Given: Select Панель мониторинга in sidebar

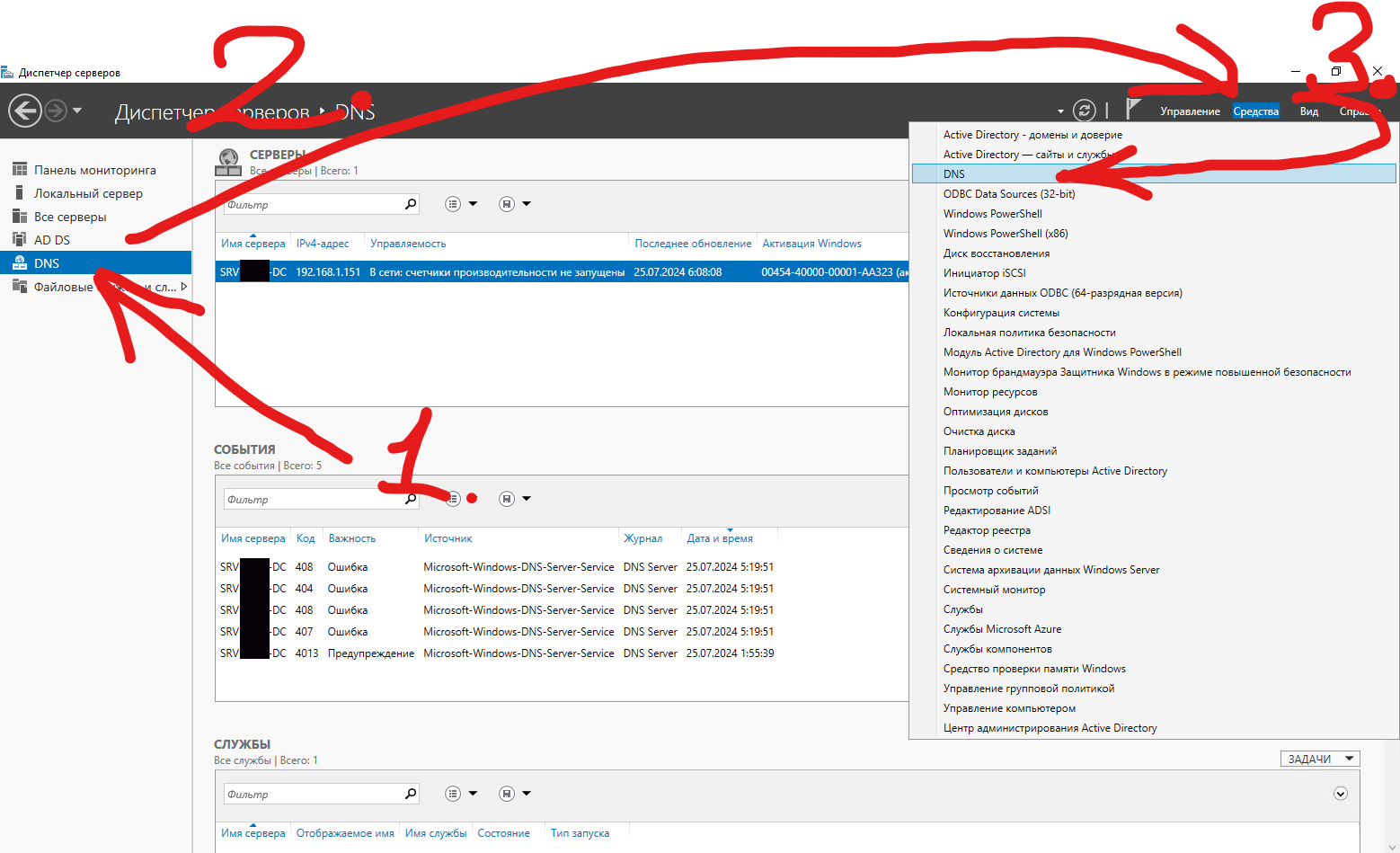Looking at the screenshot, I should click(95, 170).
